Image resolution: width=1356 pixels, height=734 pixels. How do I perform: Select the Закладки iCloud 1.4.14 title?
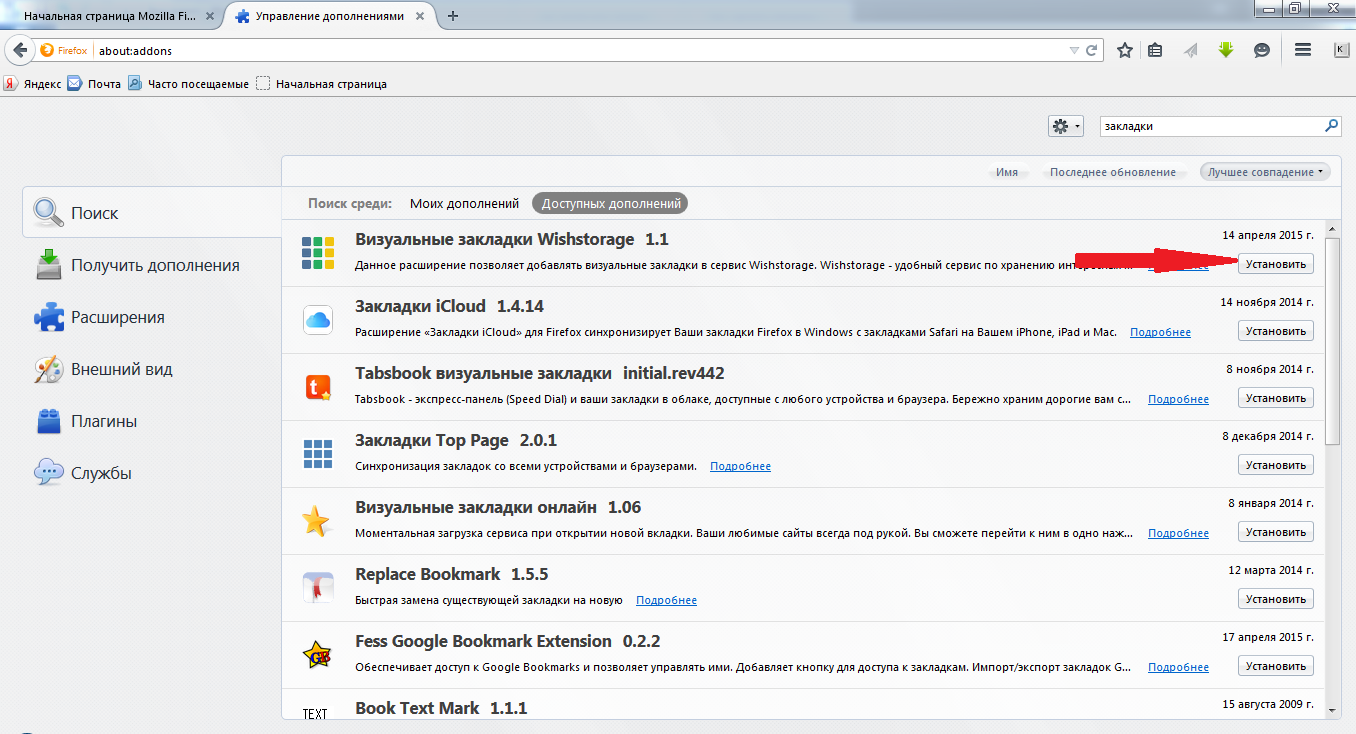pyautogui.click(x=449, y=306)
